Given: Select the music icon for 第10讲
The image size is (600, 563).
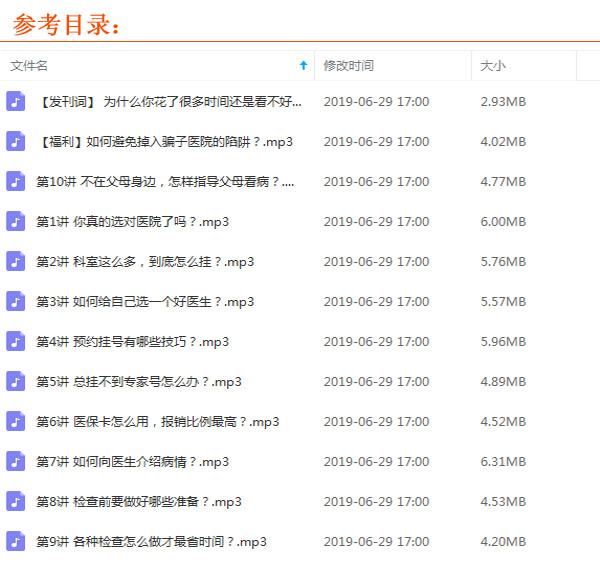Looking at the screenshot, I should pyautogui.click(x=15, y=181).
